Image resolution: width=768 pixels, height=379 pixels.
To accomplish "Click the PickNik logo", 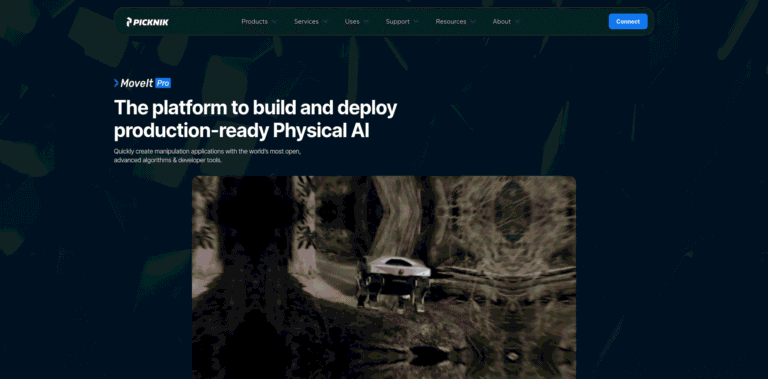I will click(x=147, y=22).
